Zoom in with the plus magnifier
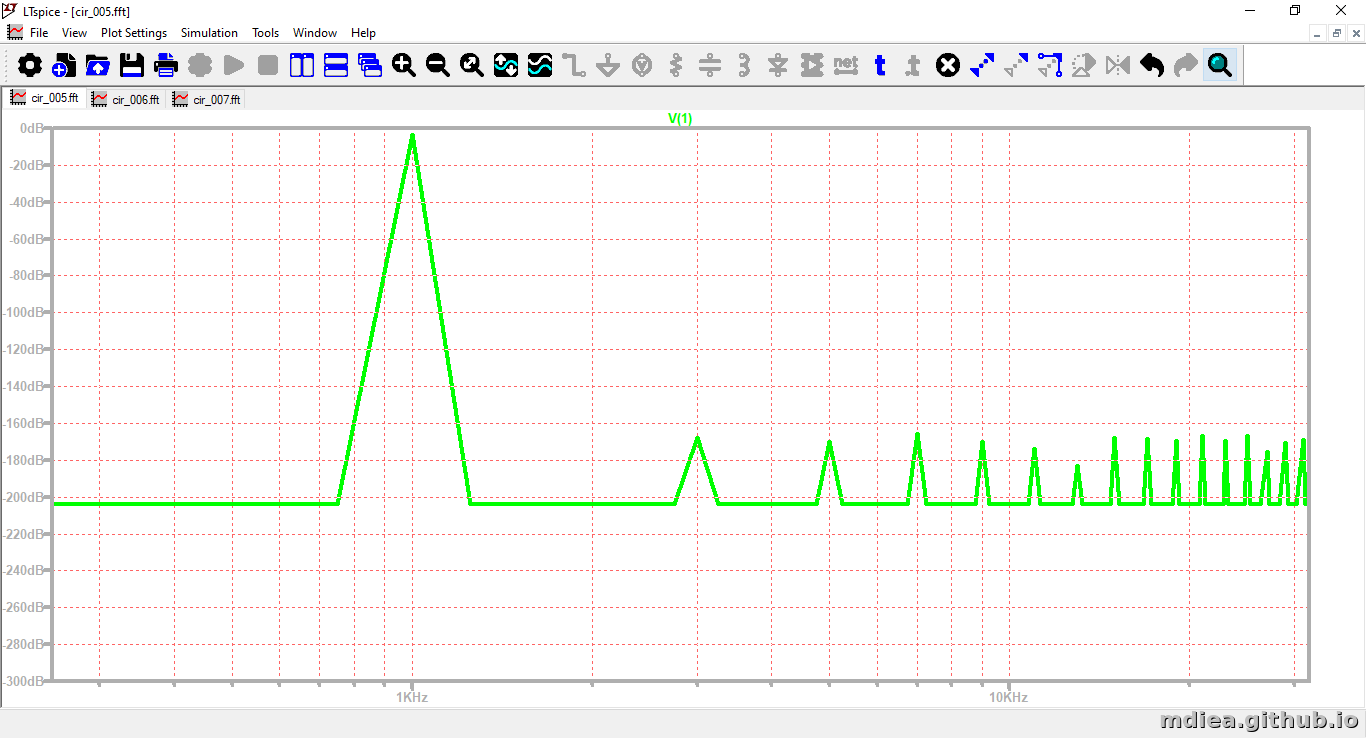Screen dimensions: 1366x738 [404, 66]
